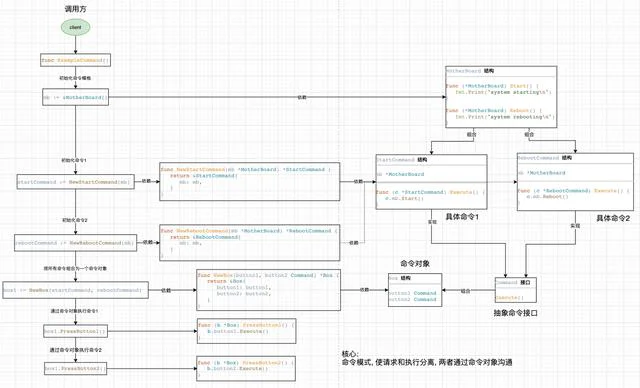Select the RebootCommand 结构 struct box
The image size is (640, 388).
[575, 182]
